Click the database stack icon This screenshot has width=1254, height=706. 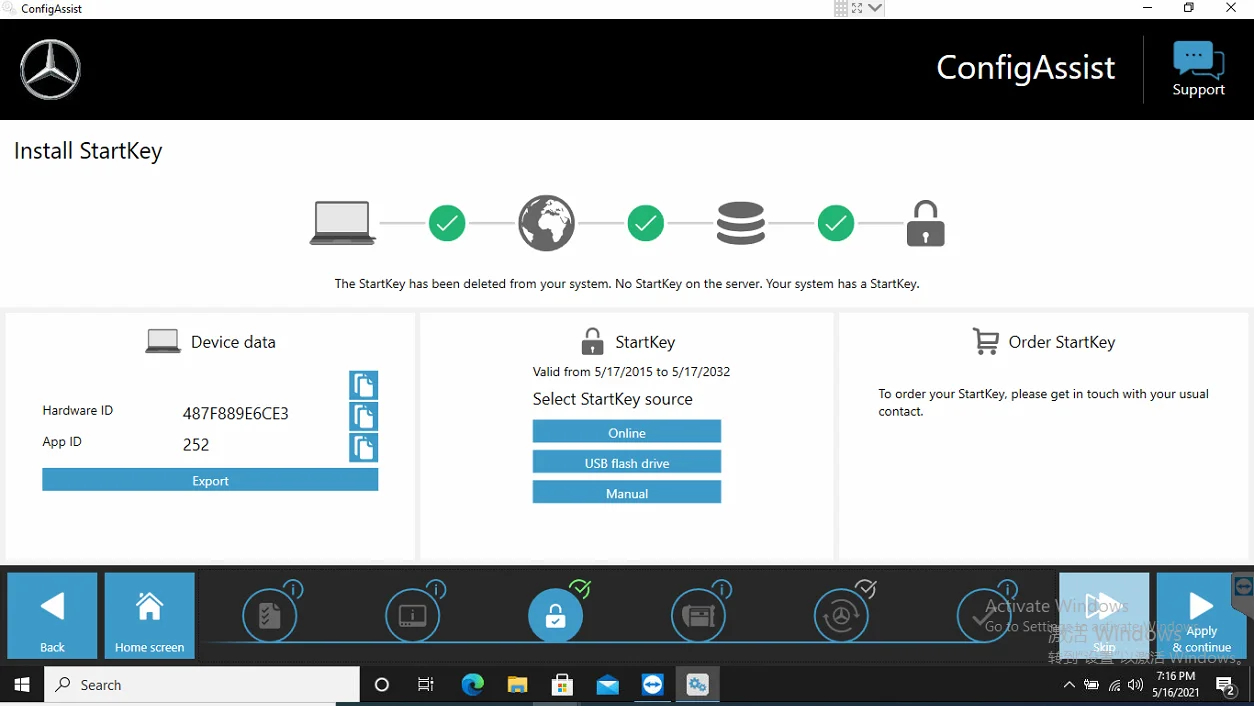click(741, 223)
